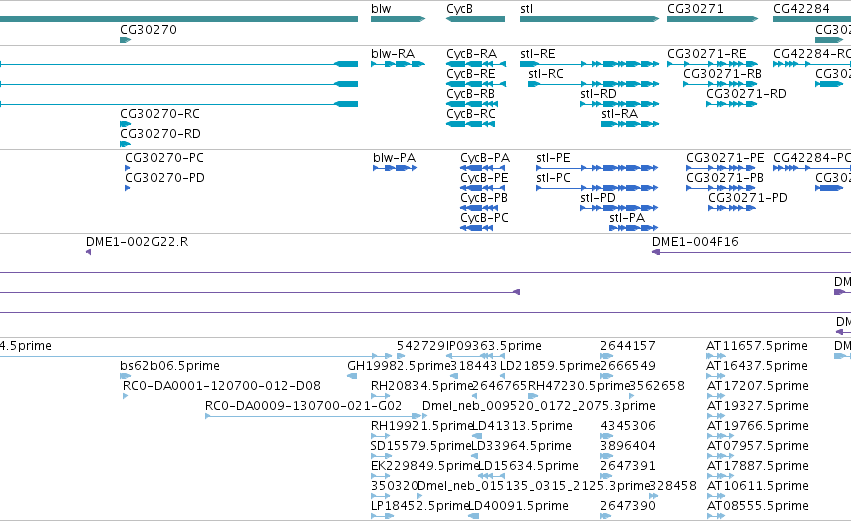Screen dimensions: 851x521
Task: Select the blw-PA protein label
Action: pyautogui.click(x=395, y=158)
